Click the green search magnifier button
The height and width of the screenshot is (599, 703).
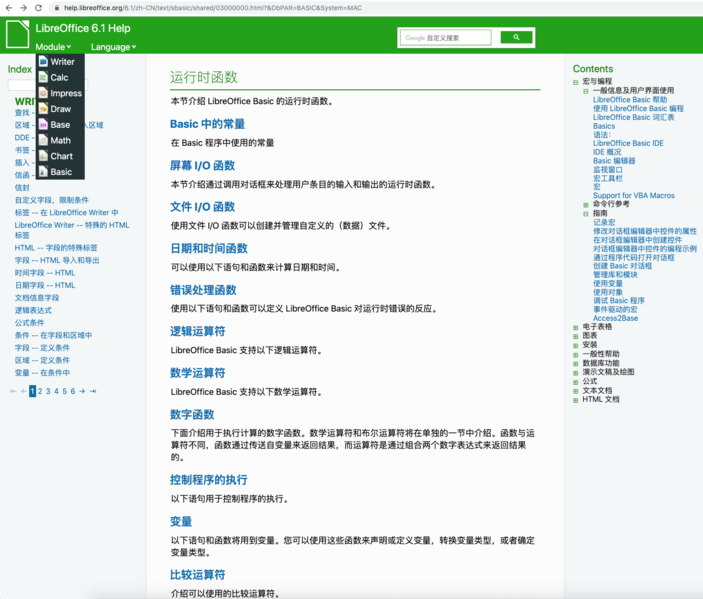point(516,38)
